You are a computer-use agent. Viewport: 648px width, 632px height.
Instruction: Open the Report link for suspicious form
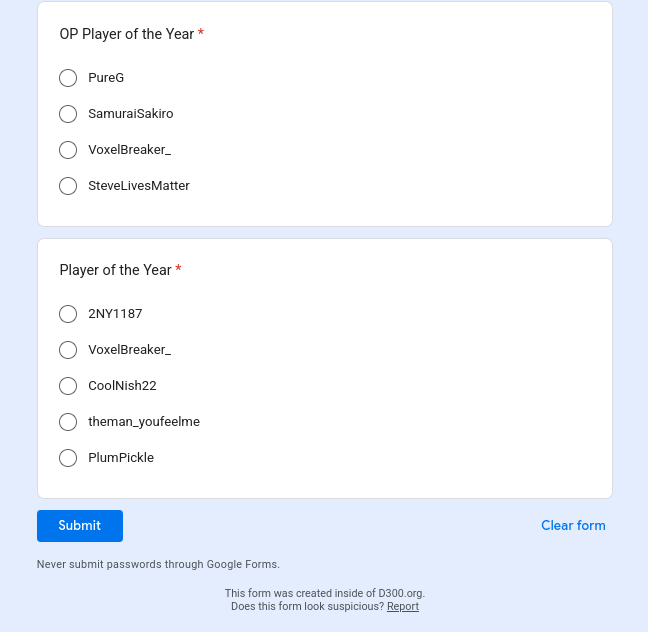pyautogui.click(x=403, y=606)
